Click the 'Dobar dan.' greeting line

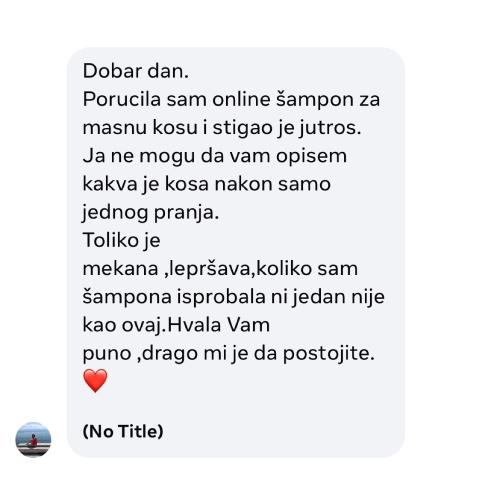click(x=136, y=71)
